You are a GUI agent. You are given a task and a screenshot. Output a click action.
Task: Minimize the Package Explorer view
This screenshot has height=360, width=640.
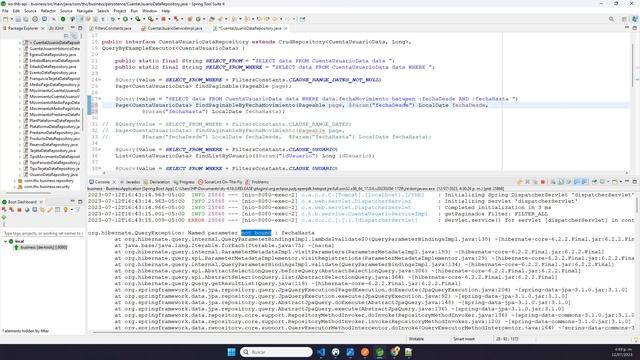(73, 28)
